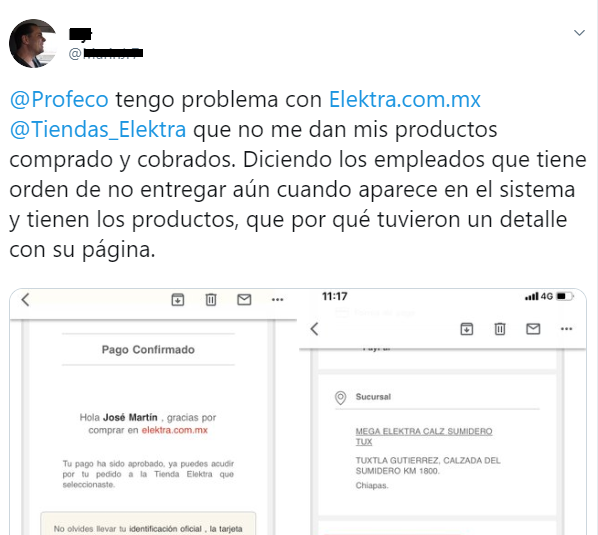
Task: Click the Sucursal location pin icon
Action: click(341, 398)
